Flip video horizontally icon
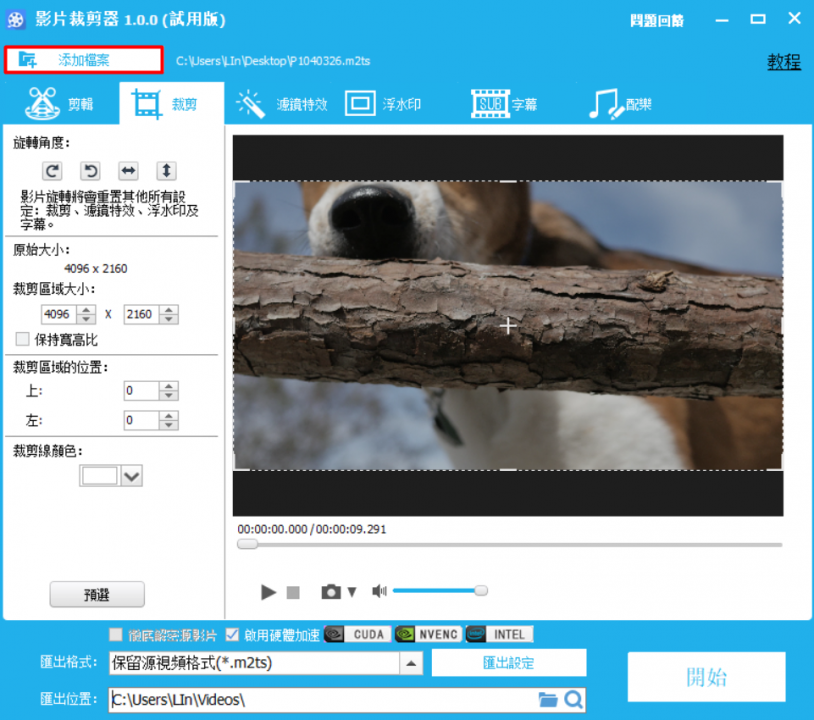Viewport: 814px width, 720px height. (x=128, y=171)
